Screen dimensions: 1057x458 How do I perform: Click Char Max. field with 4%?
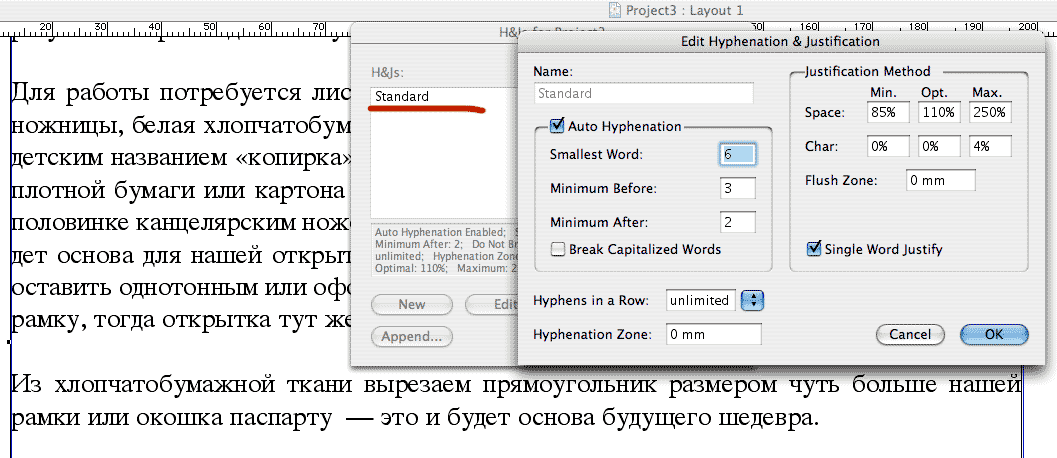tap(990, 146)
